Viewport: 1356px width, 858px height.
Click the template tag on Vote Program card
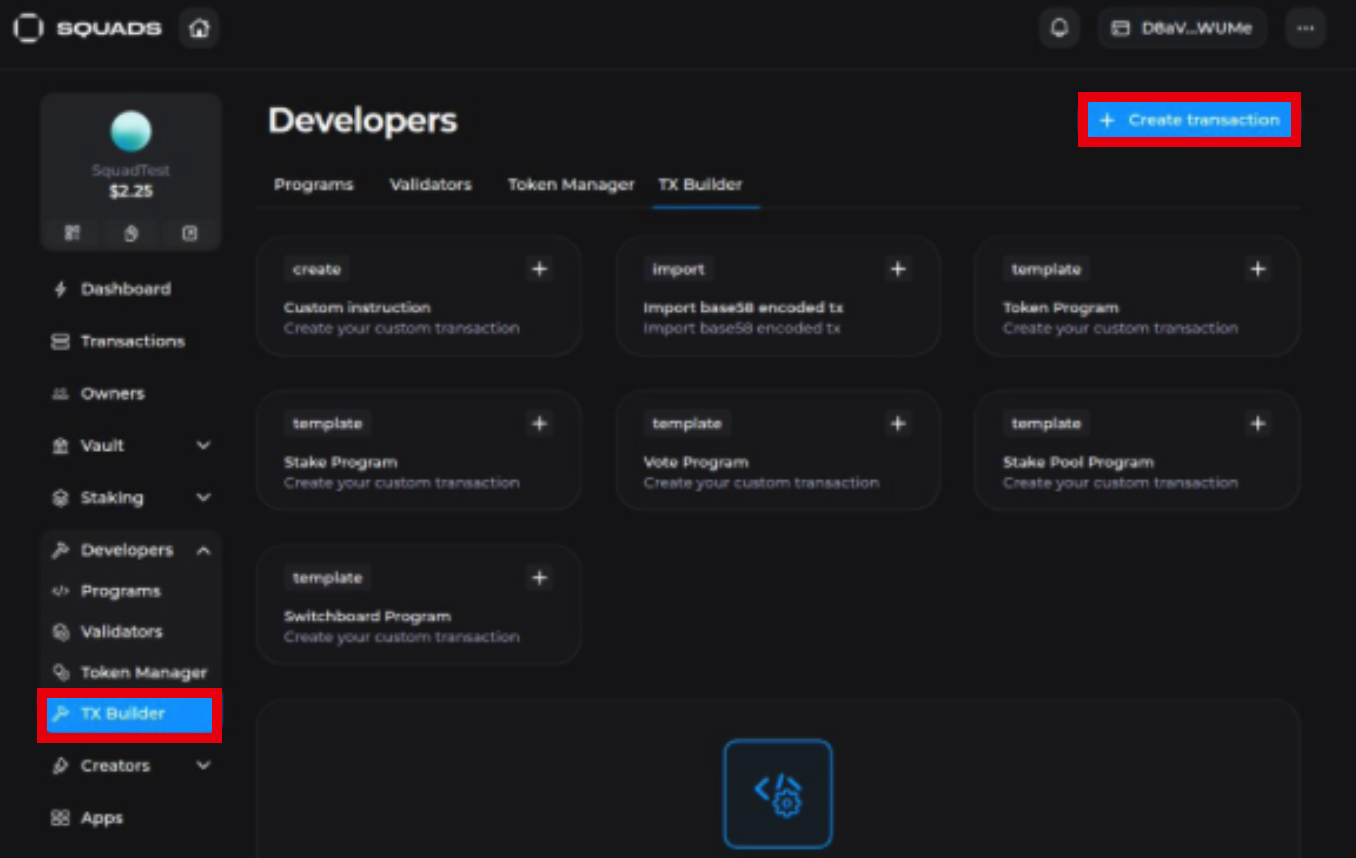click(x=687, y=424)
